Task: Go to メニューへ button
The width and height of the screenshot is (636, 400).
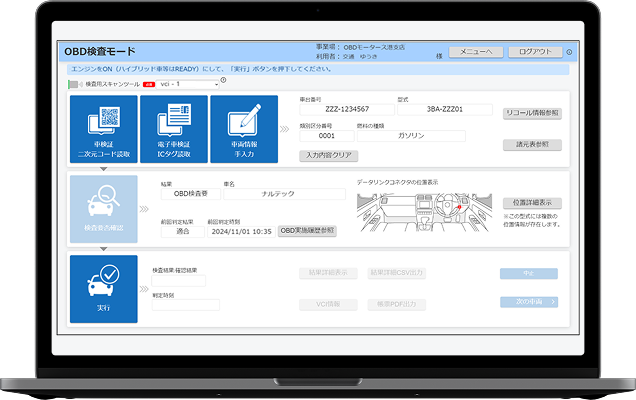Action: click(476, 52)
